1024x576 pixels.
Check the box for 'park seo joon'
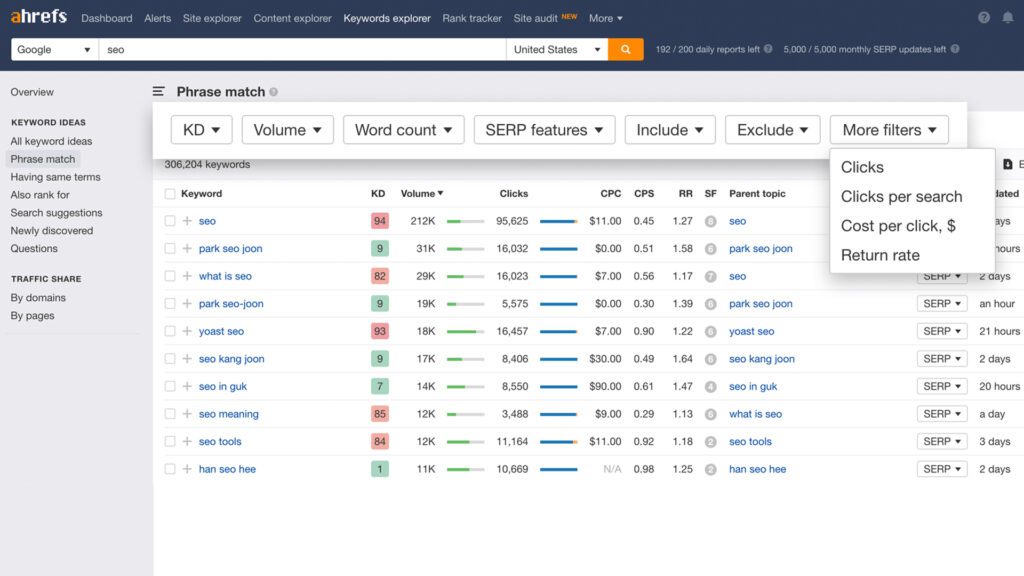[170, 248]
